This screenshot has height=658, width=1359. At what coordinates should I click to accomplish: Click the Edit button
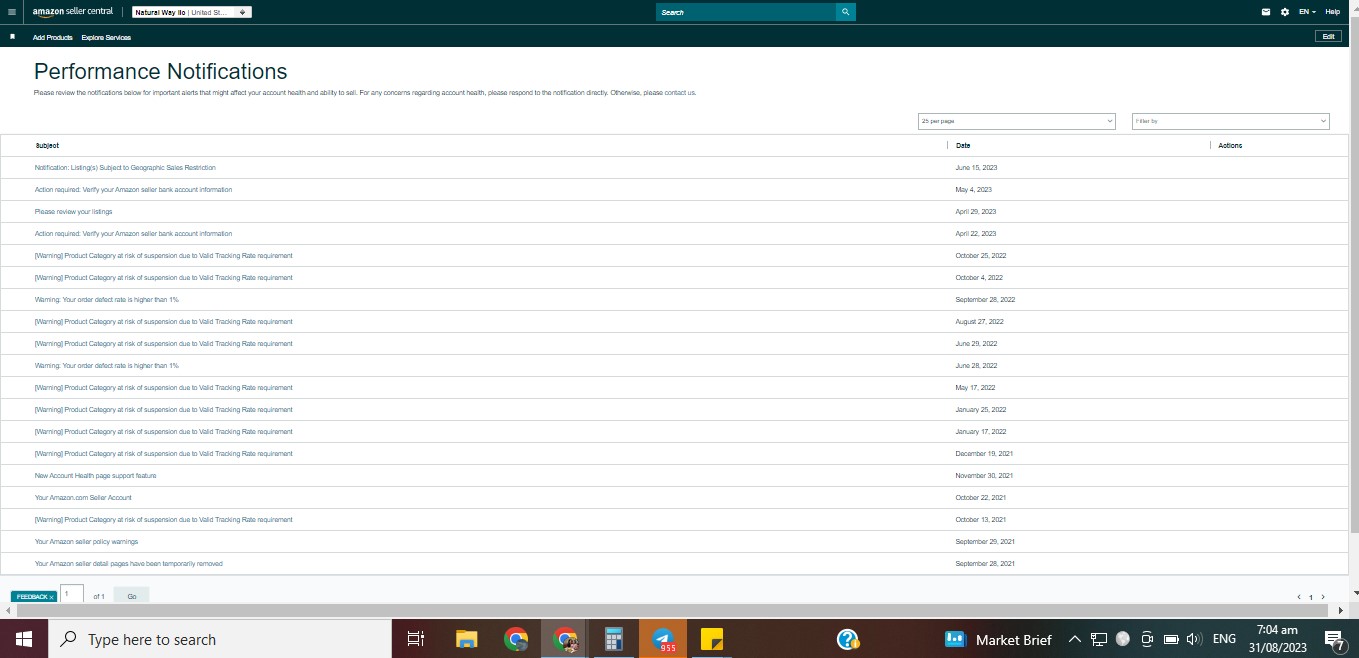[x=1328, y=36]
